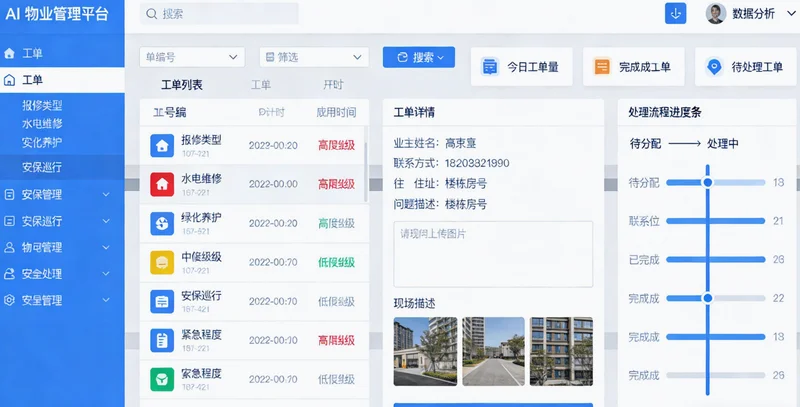
Task: Click the 2022-00:00 time in 水电维修 row
Action: point(273,184)
